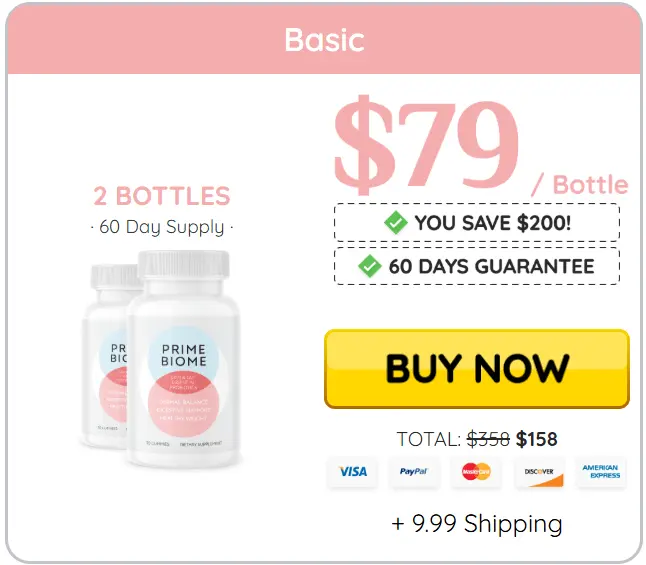Click the back Prime Biome bottle
This screenshot has height=565, width=646.
click(108, 356)
